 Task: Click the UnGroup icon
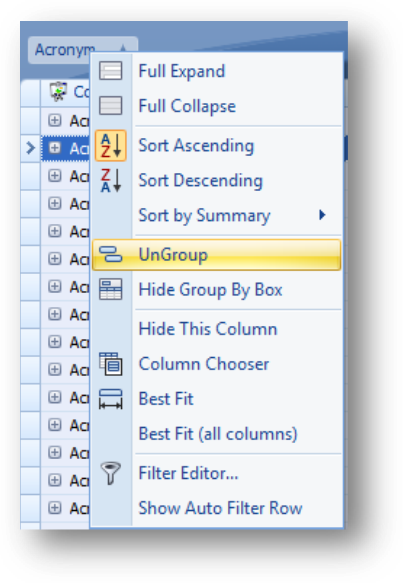coord(110,255)
